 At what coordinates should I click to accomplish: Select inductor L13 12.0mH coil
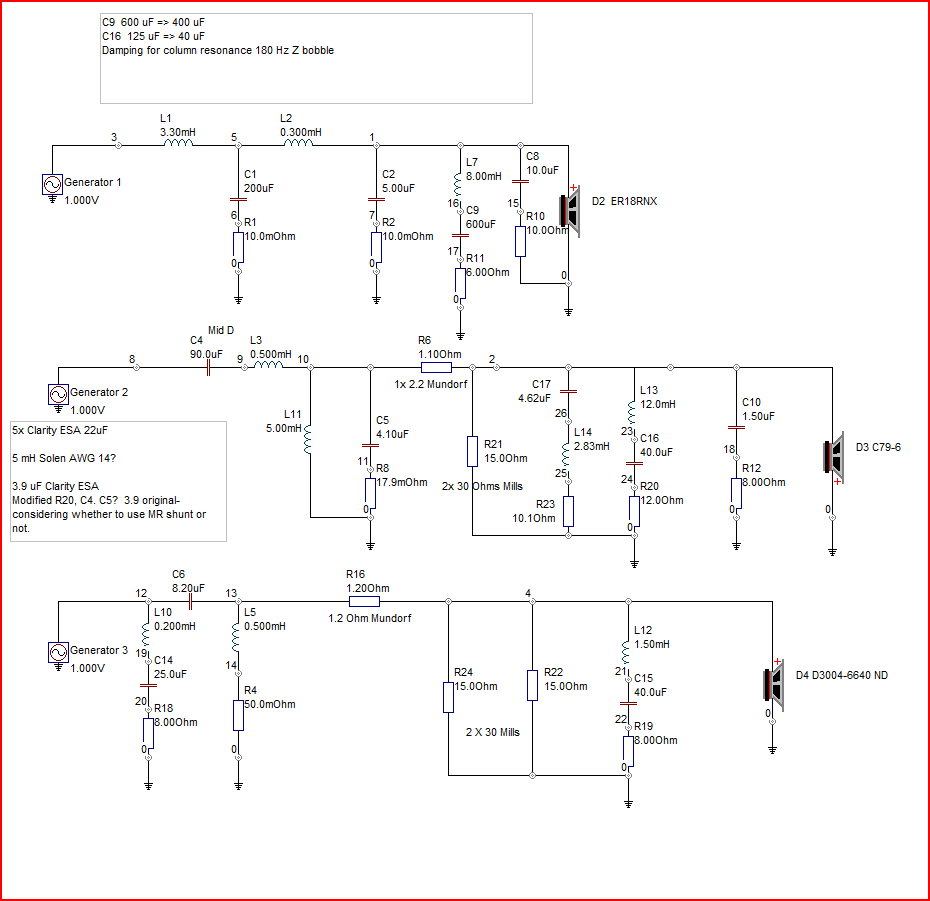[632, 412]
